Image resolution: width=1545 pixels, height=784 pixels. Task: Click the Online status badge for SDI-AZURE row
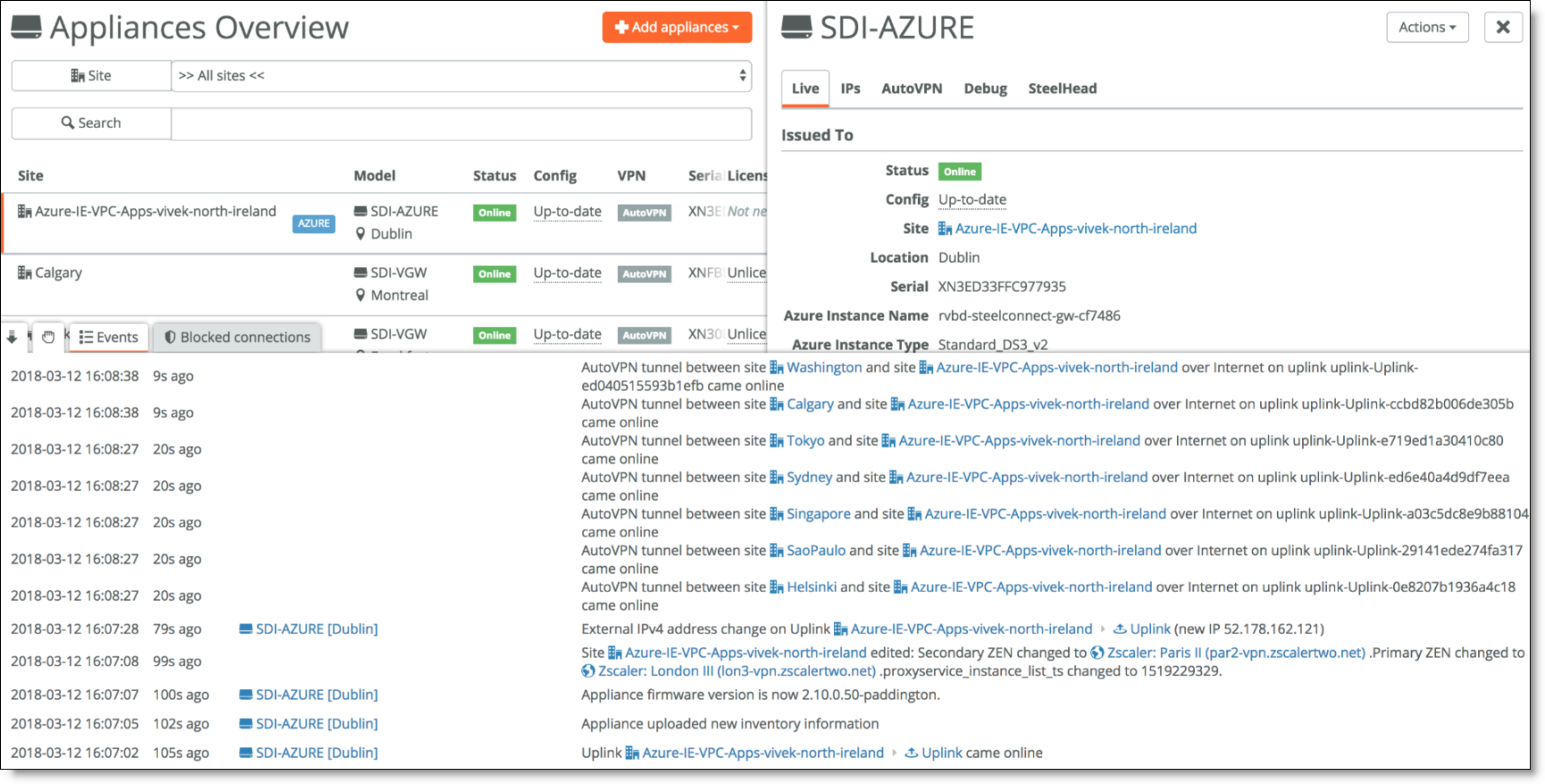(x=494, y=213)
